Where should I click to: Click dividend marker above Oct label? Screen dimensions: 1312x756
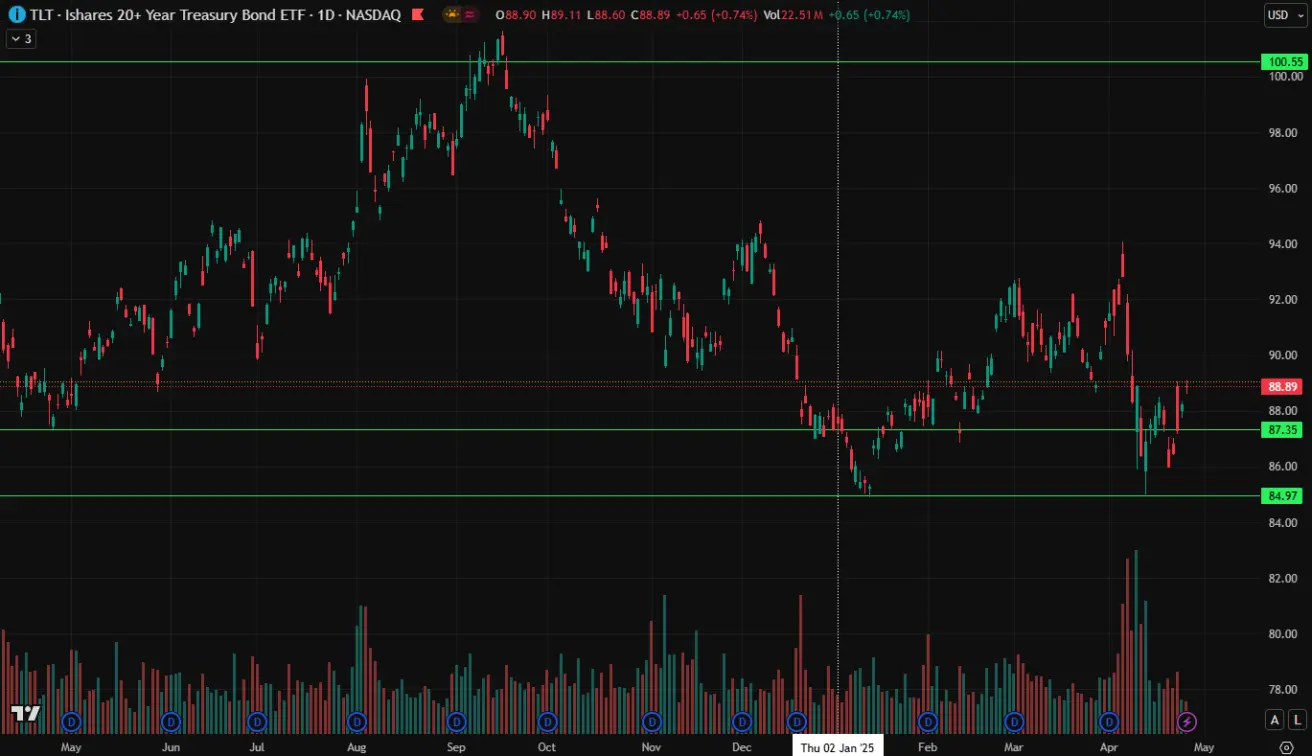click(547, 721)
